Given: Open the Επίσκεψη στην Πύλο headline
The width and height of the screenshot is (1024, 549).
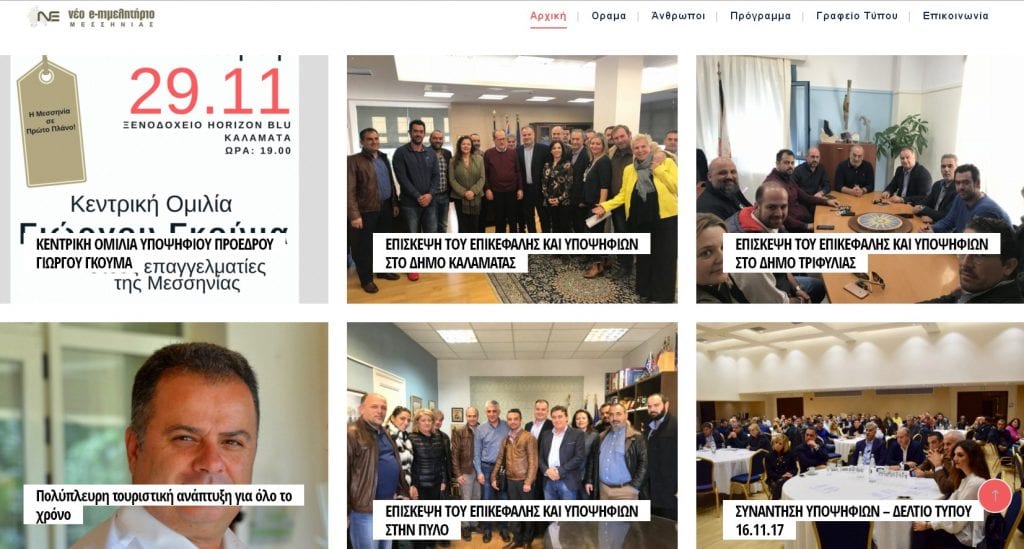Looking at the screenshot, I should pos(512,520).
